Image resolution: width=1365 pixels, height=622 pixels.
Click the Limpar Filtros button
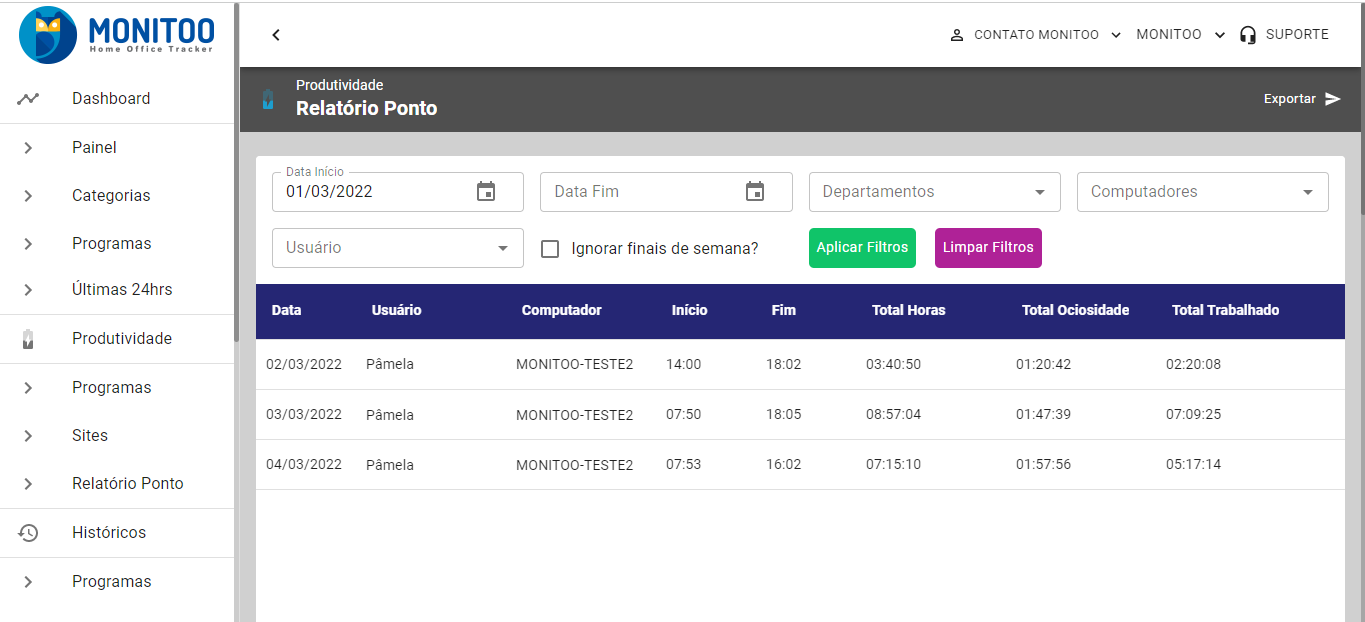point(988,247)
